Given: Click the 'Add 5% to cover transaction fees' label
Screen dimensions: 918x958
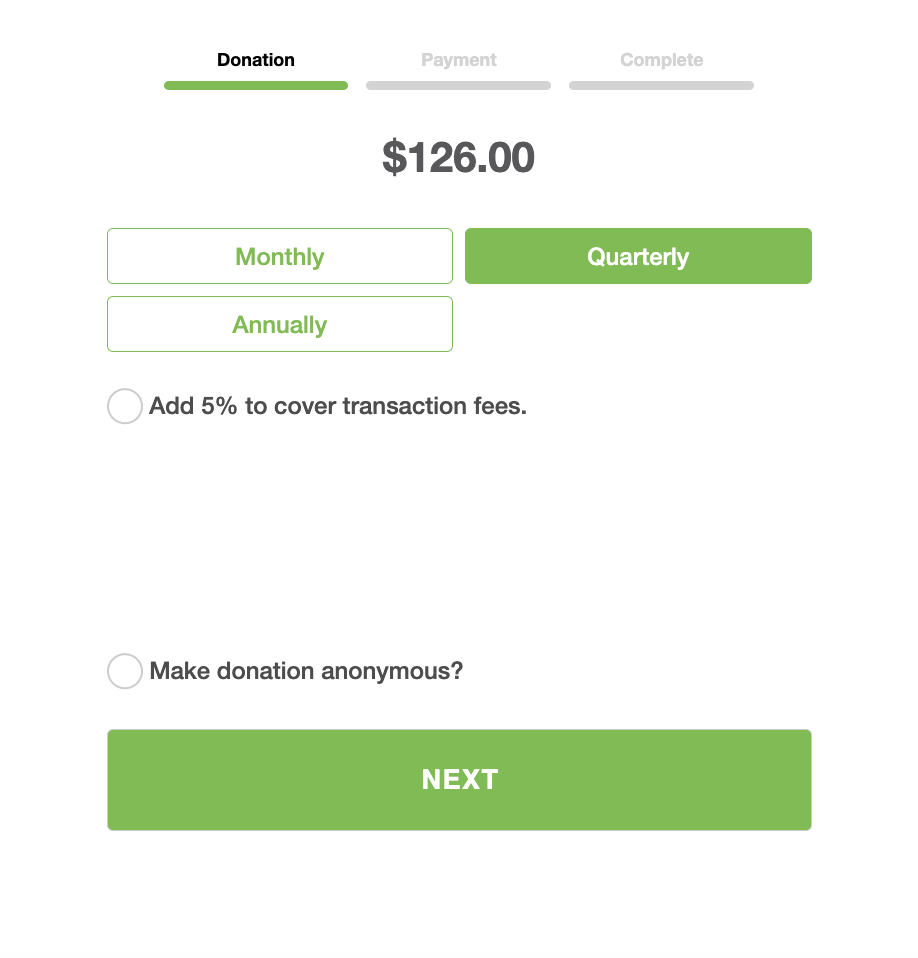Looking at the screenshot, I should click(x=338, y=407).
